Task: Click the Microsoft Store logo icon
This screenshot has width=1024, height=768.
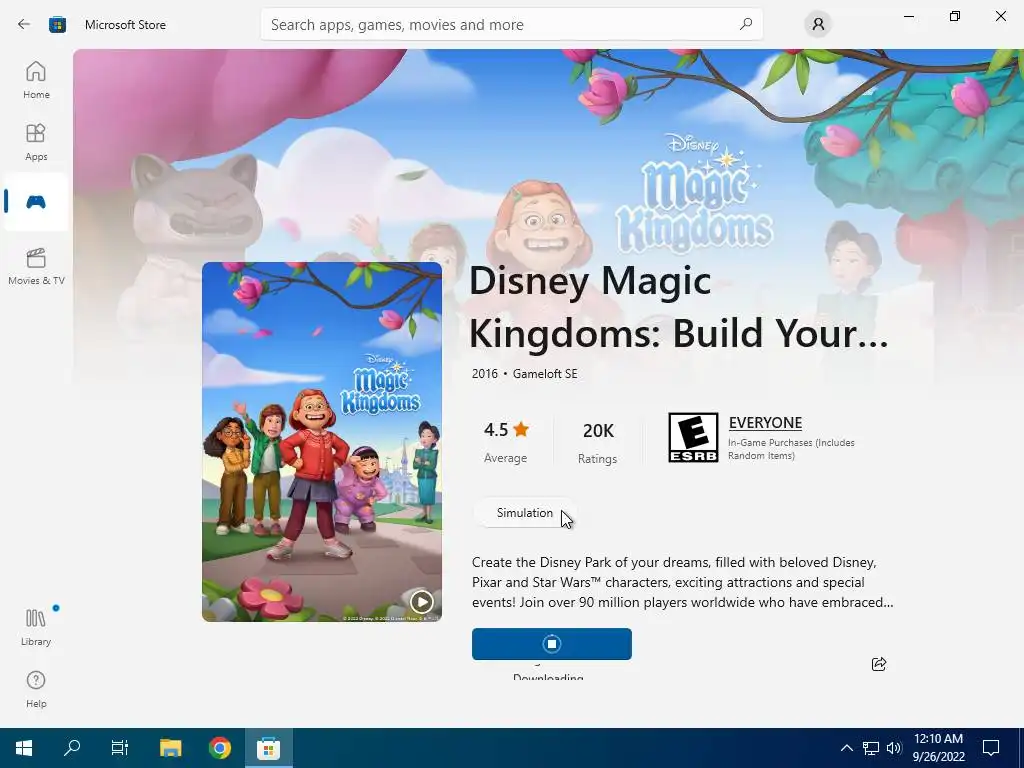Action: pyautogui.click(x=57, y=25)
